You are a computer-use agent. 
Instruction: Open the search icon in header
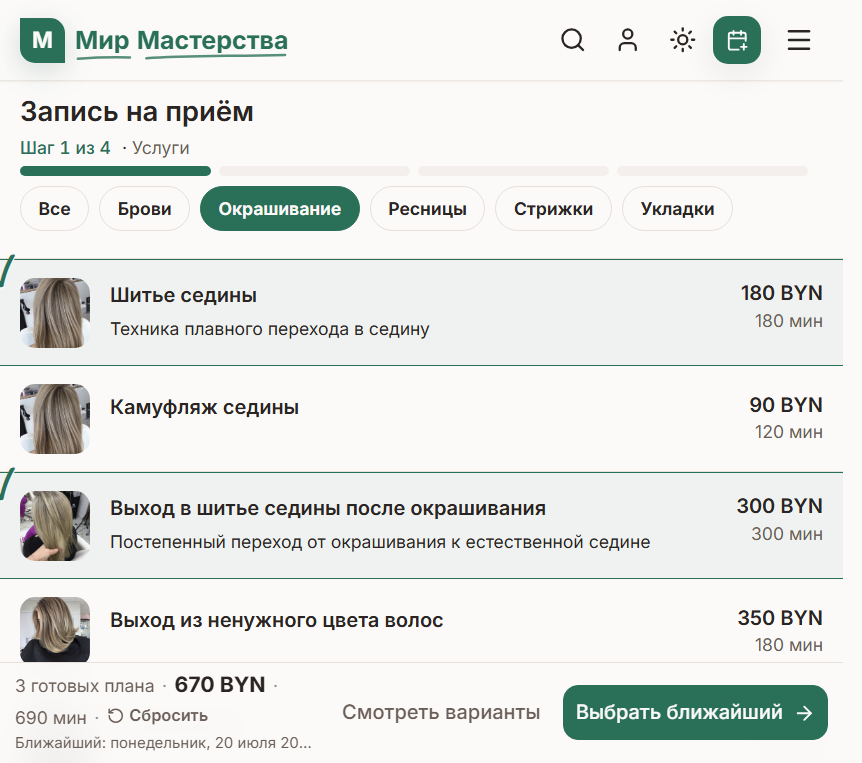572,40
